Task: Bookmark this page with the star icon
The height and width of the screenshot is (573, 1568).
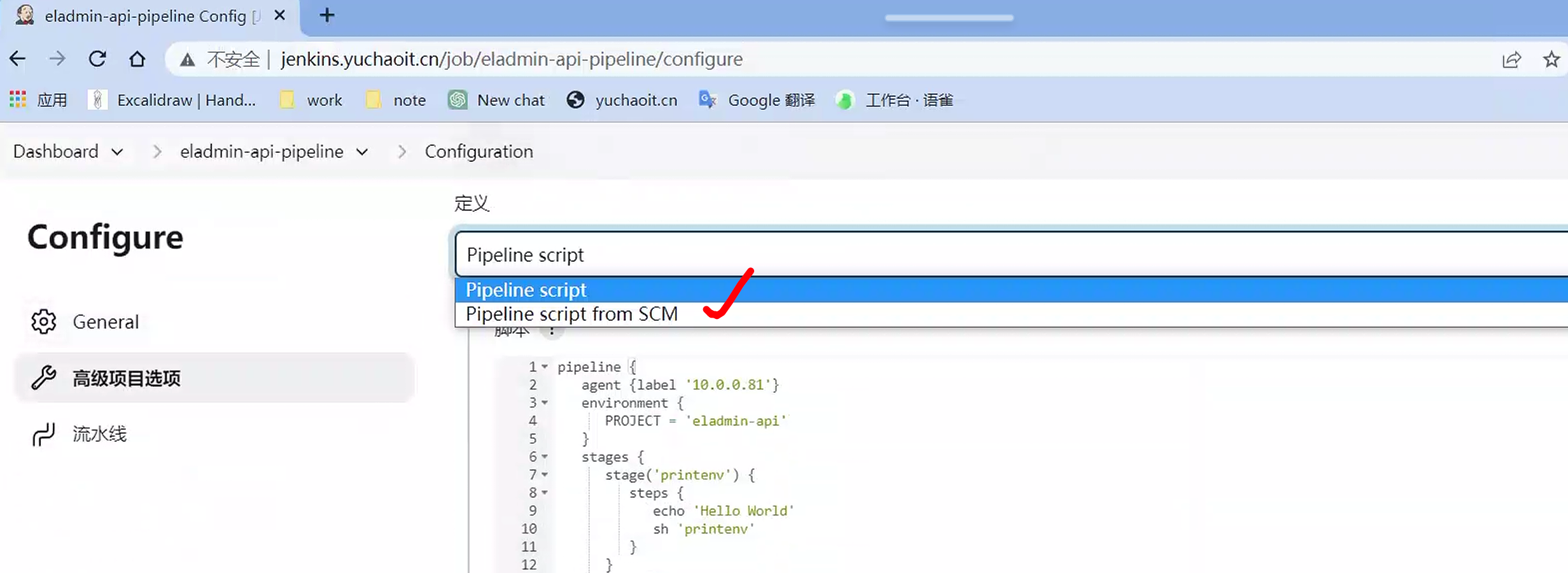Action: (1551, 59)
